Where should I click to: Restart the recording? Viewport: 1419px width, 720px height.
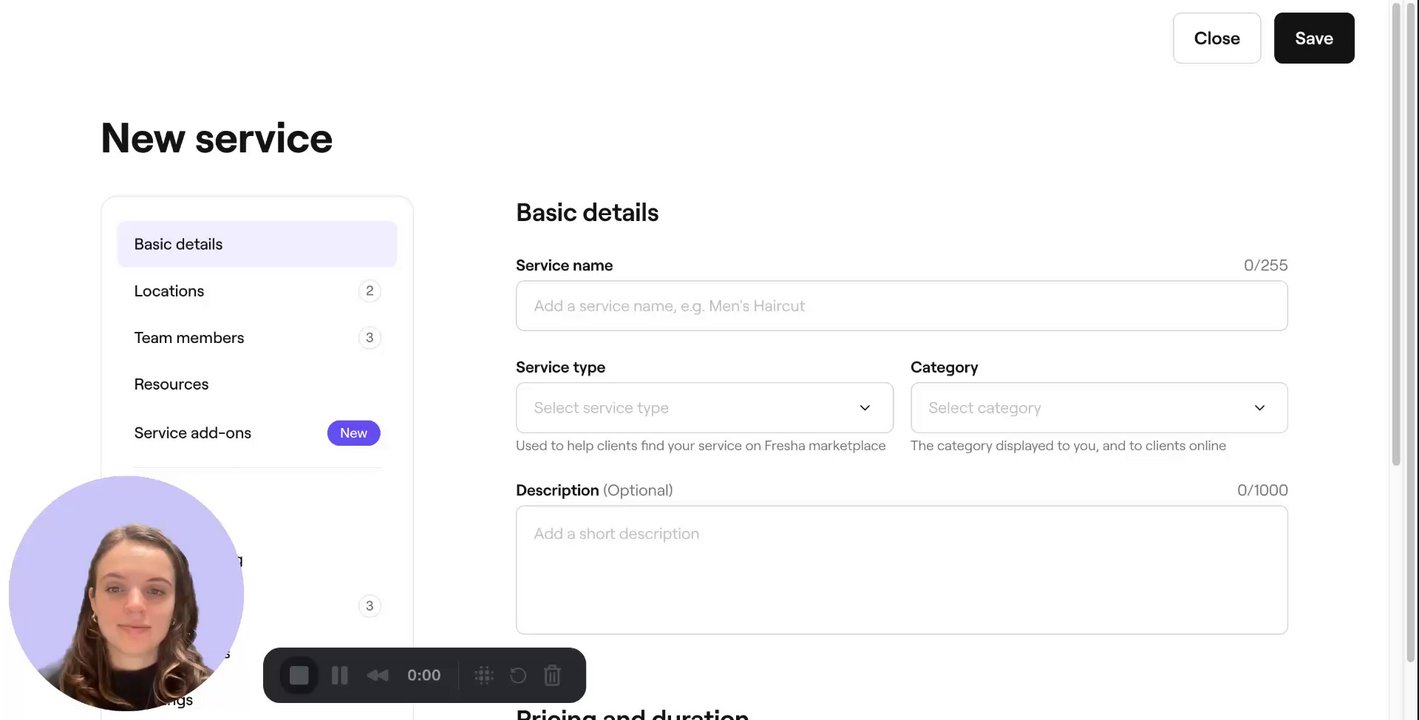tap(518, 675)
